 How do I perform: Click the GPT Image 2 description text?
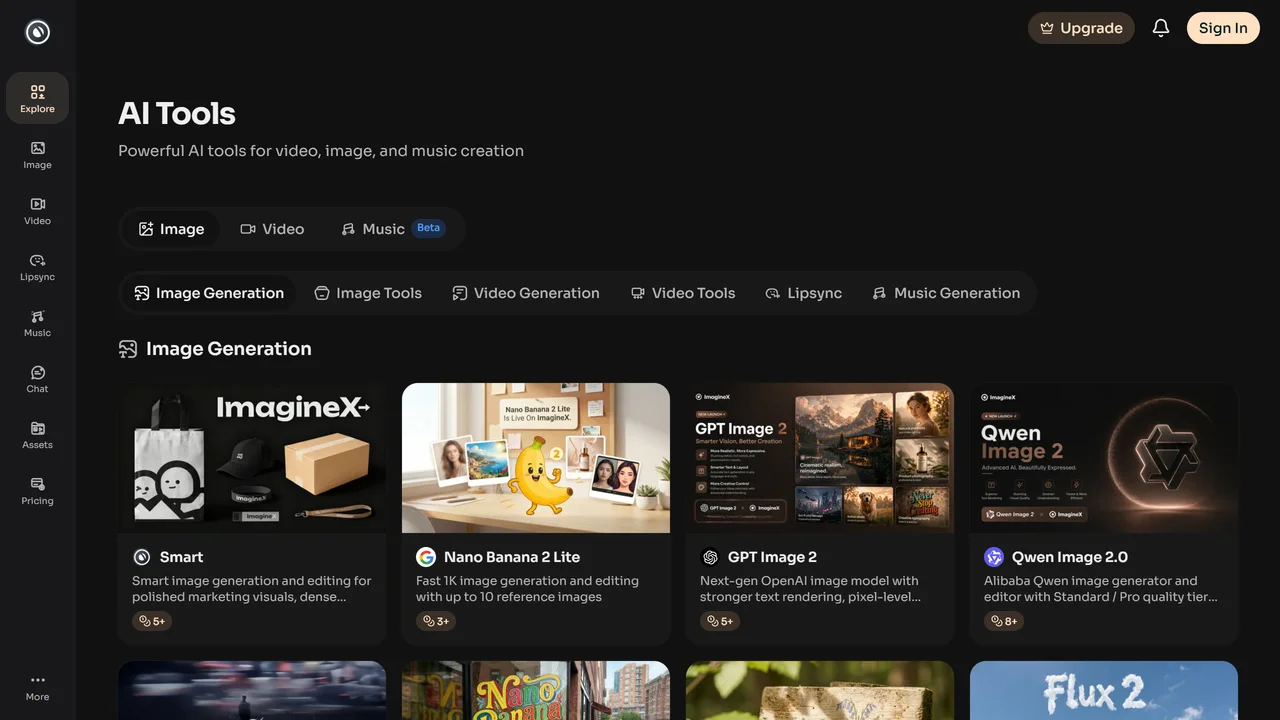810,589
